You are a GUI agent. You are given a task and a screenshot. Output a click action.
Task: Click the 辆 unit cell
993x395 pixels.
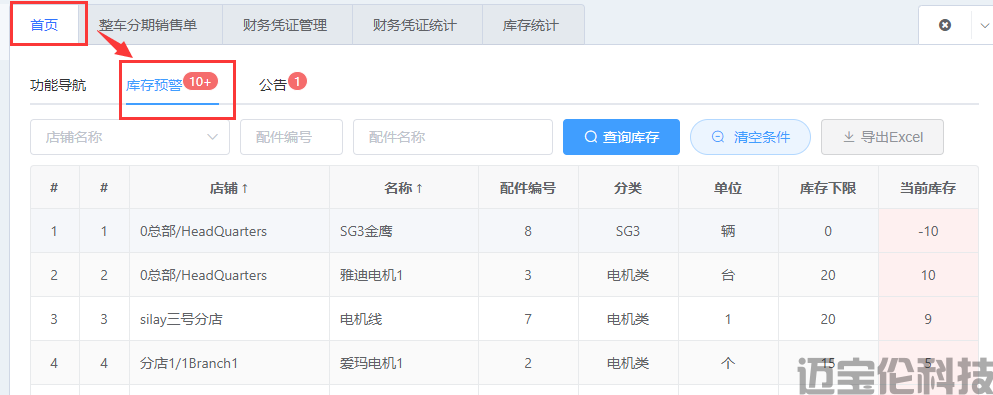coord(728,232)
